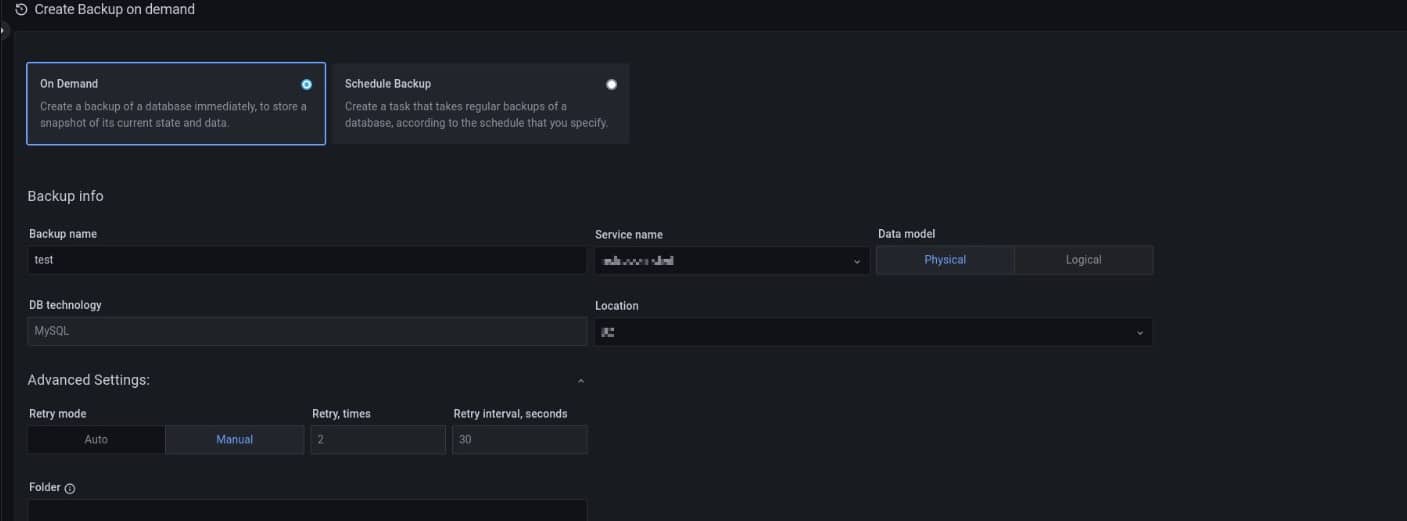
Task: Click the On Demand option card description
Action: point(173,115)
